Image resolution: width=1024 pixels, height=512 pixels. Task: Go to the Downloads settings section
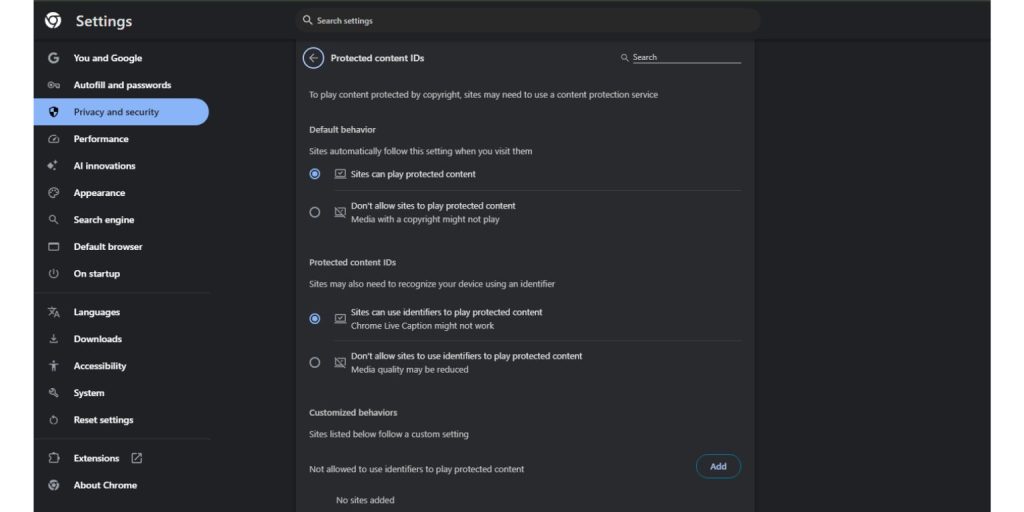point(97,339)
